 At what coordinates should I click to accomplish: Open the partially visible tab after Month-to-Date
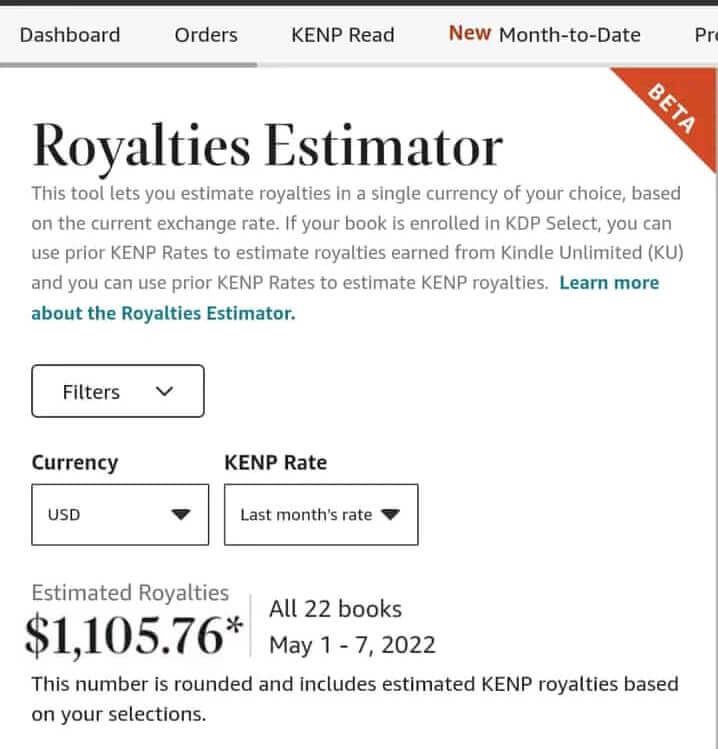(705, 35)
